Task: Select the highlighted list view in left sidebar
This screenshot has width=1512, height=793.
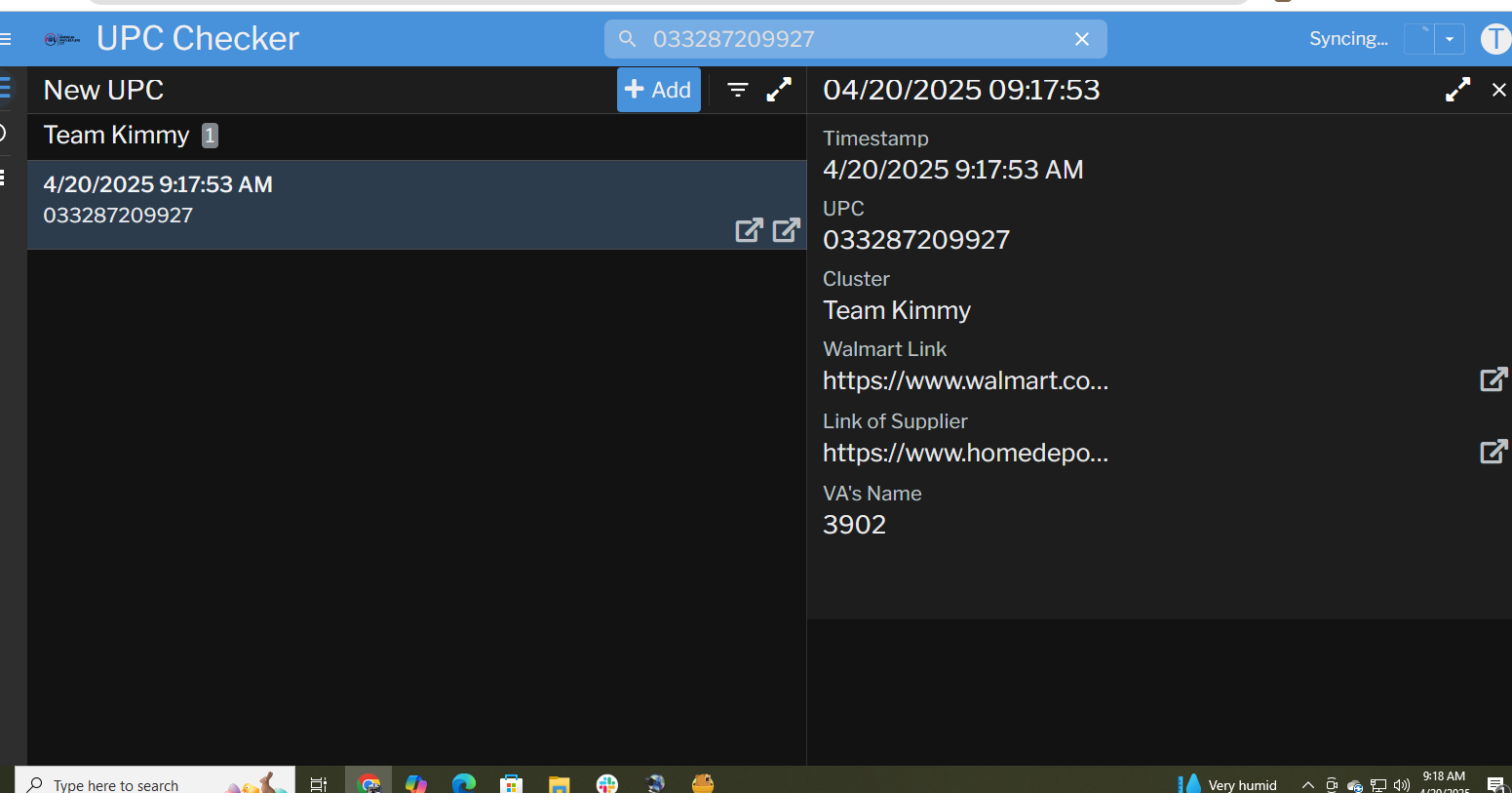Action: pyautogui.click(x=6, y=89)
